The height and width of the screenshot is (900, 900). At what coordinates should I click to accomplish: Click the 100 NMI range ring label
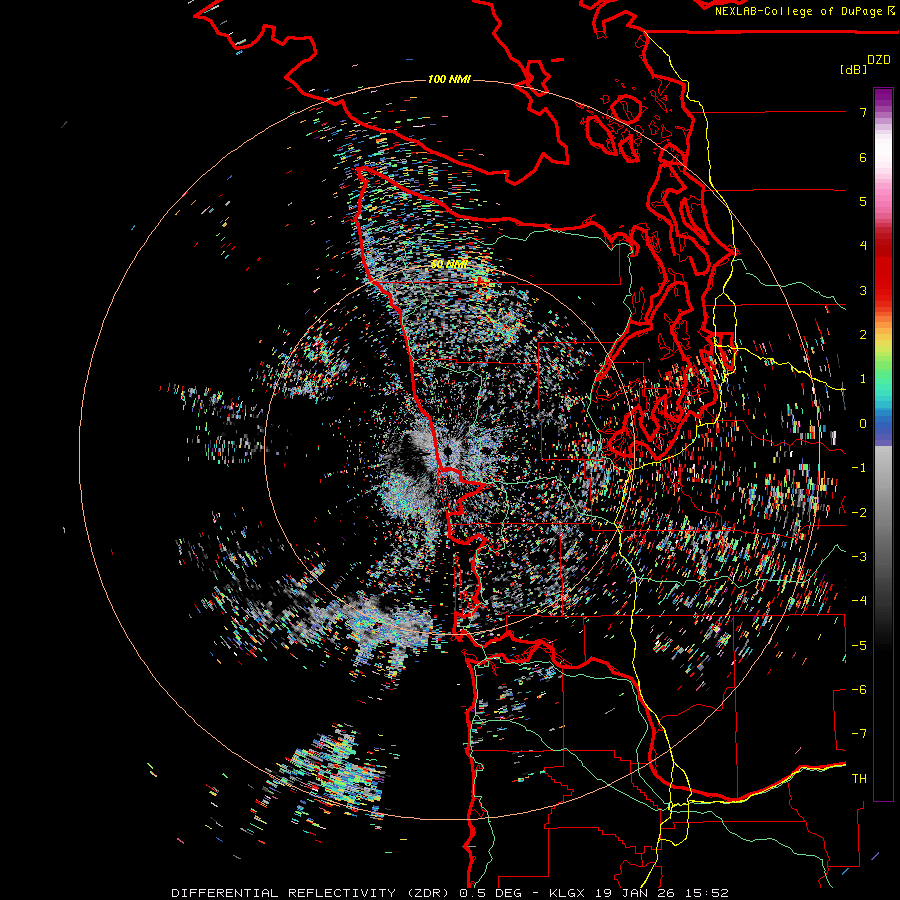(449, 79)
